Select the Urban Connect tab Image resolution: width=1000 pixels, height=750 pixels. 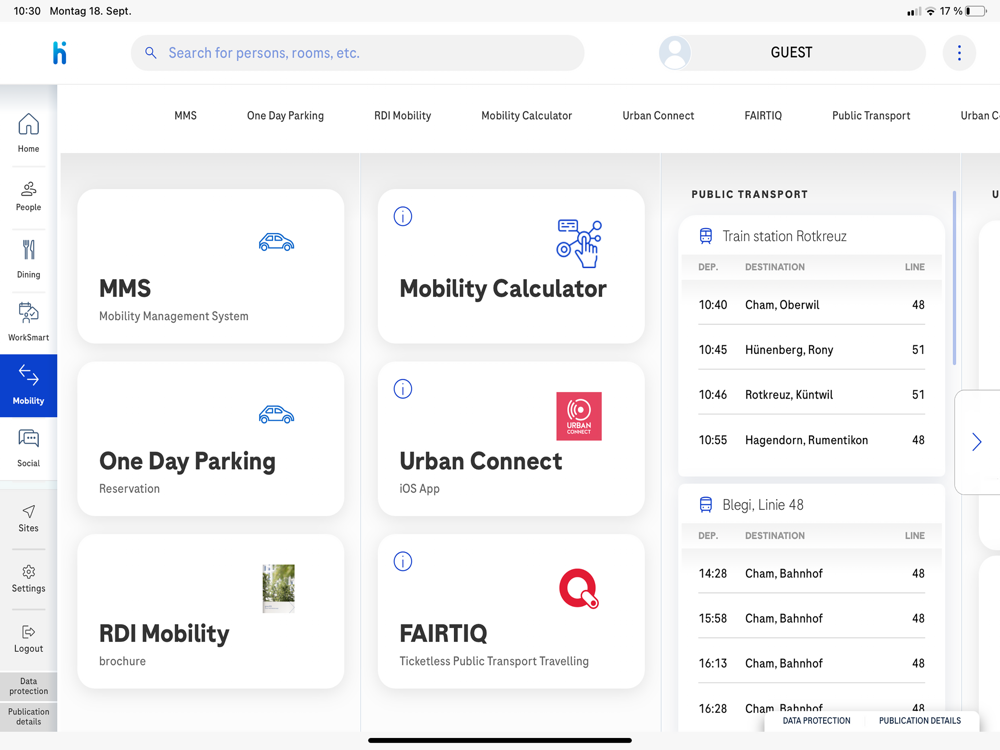tap(658, 115)
